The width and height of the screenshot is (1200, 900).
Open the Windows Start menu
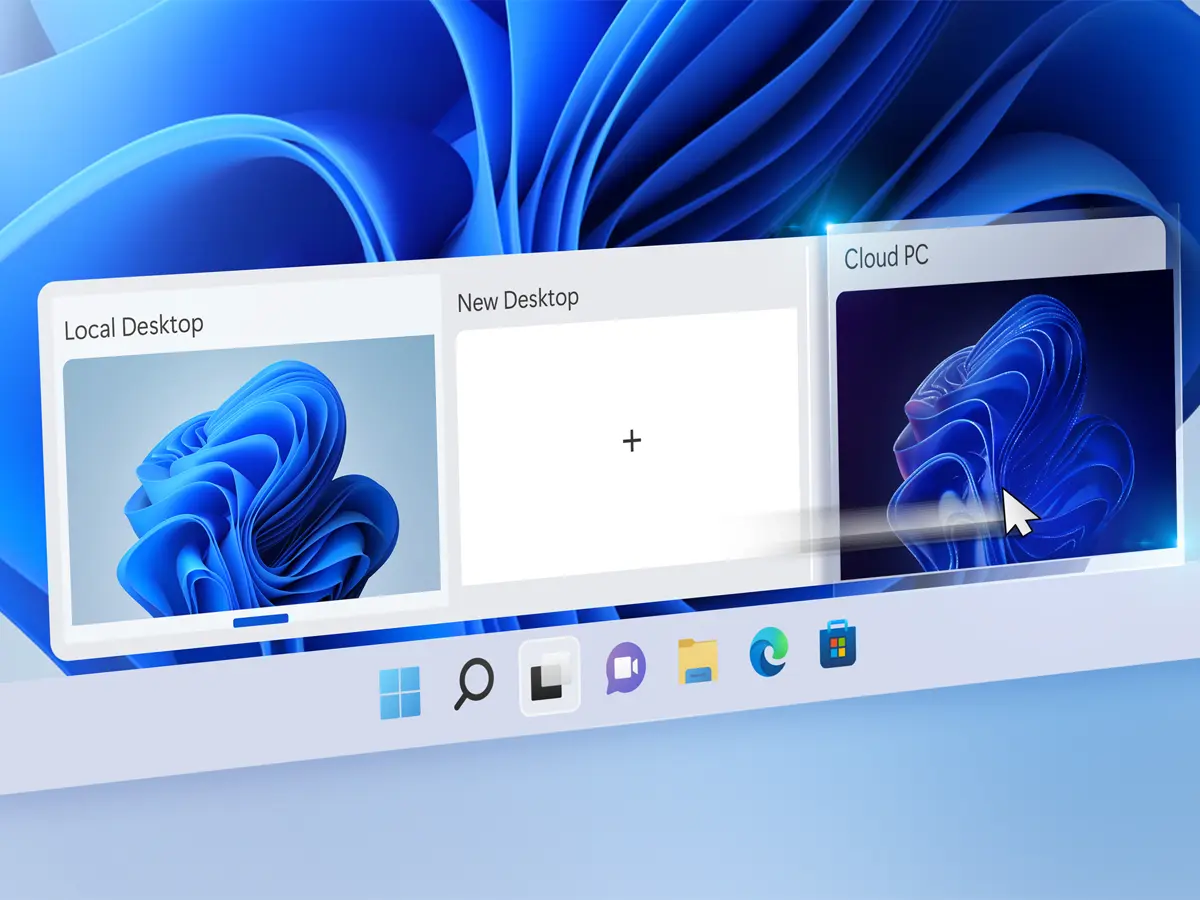[400, 693]
